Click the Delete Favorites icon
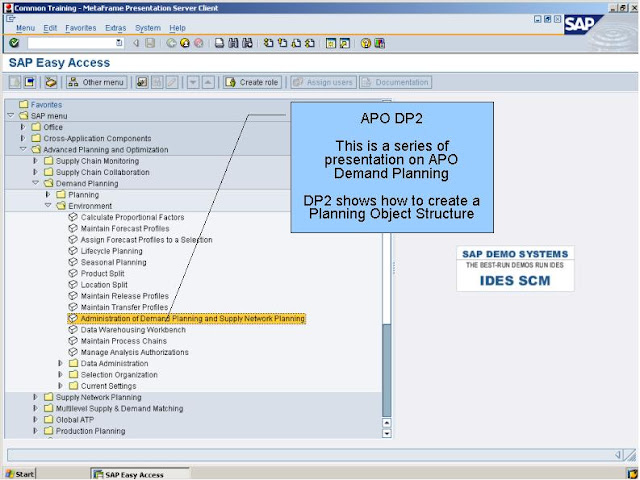This screenshot has height=480, width=640. point(157,82)
